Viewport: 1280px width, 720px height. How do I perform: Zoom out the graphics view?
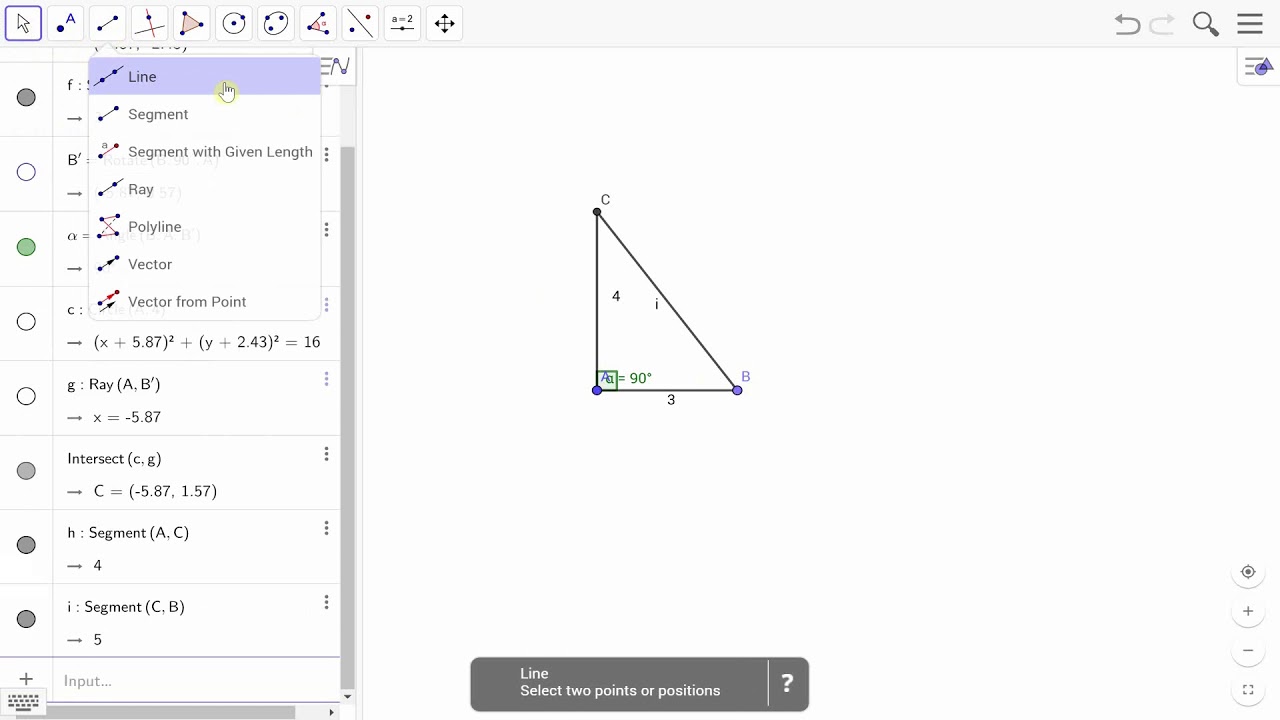[x=1248, y=650]
